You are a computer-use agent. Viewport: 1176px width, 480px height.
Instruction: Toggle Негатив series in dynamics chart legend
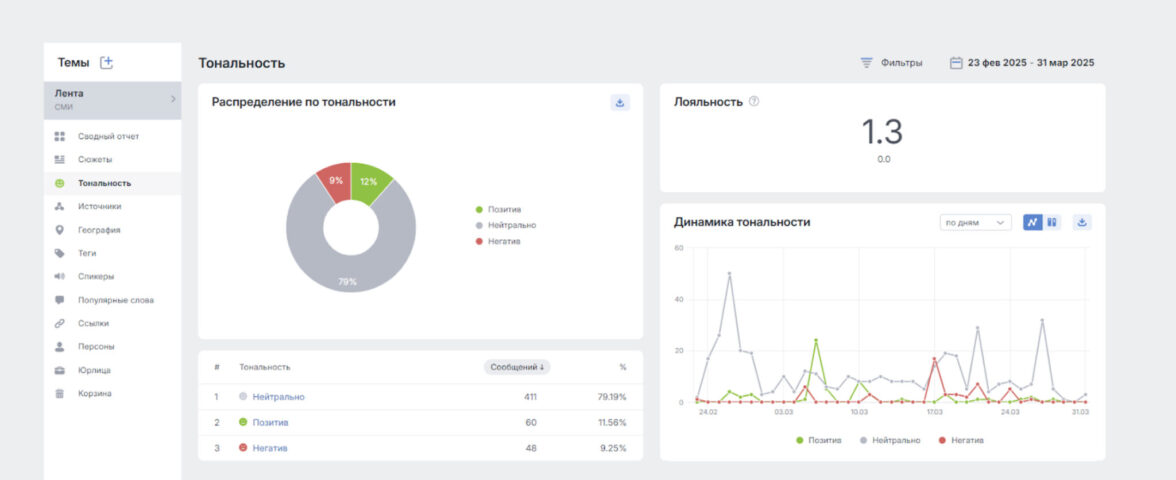click(960, 440)
